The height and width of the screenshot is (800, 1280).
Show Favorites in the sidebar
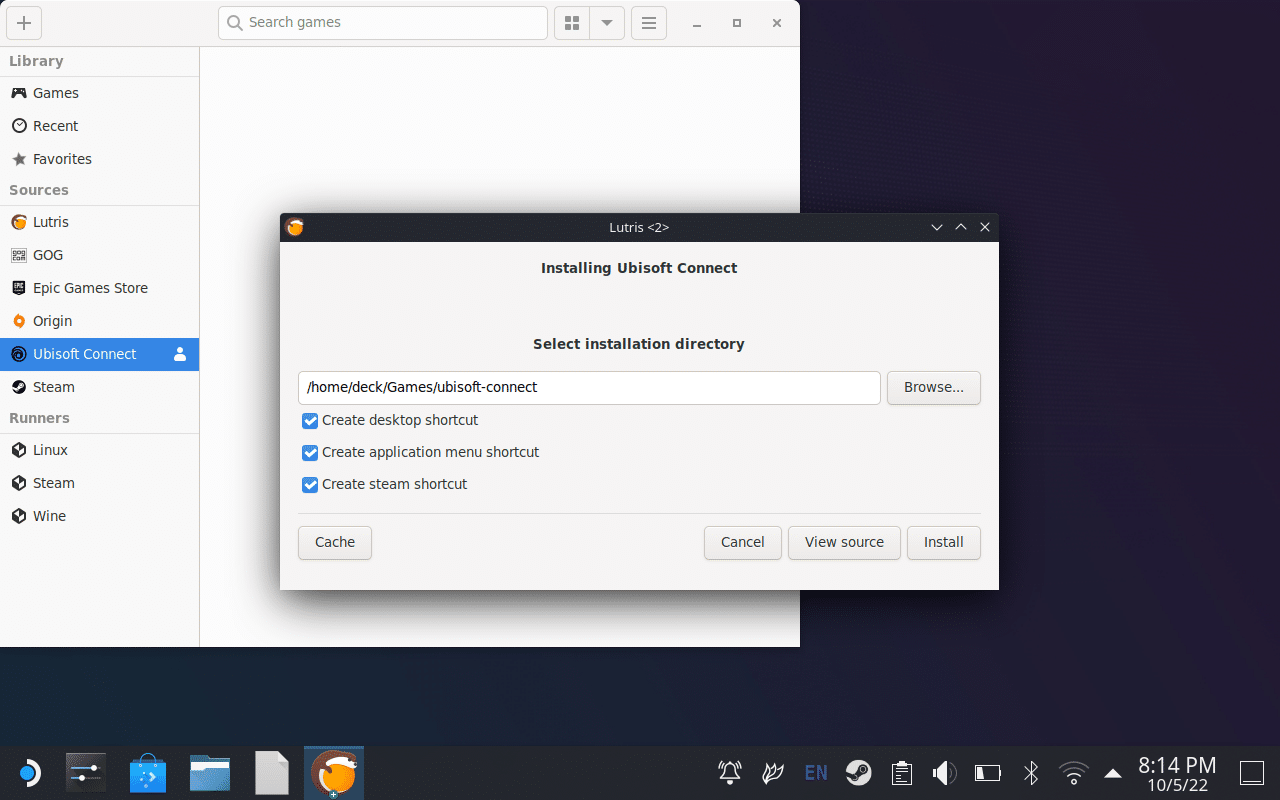[x=99, y=159]
